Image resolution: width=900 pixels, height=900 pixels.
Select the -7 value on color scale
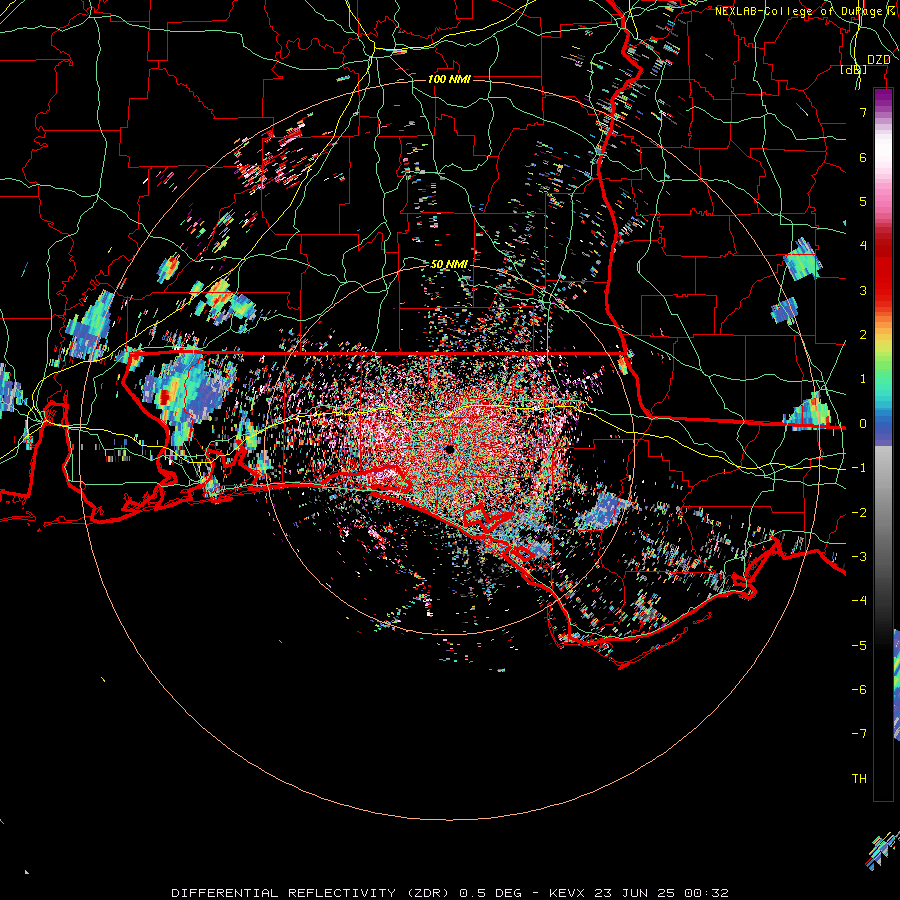point(859,734)
